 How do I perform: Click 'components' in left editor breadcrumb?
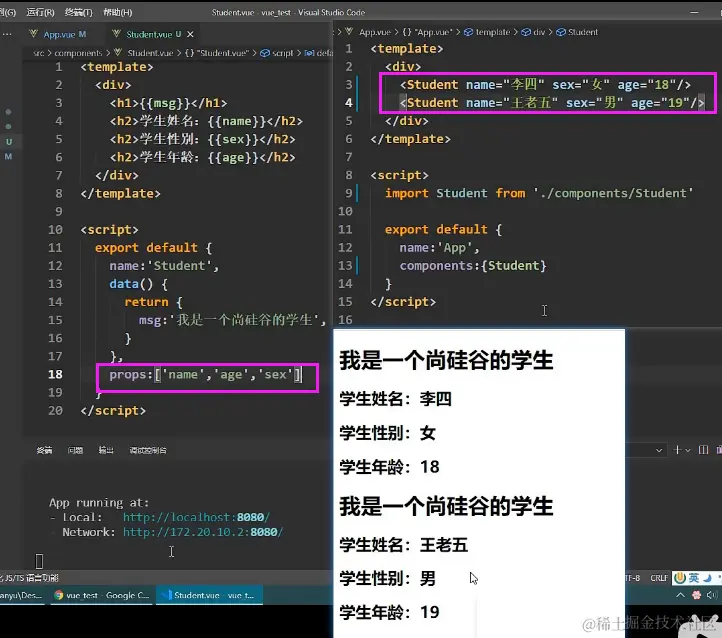(78, 53)
